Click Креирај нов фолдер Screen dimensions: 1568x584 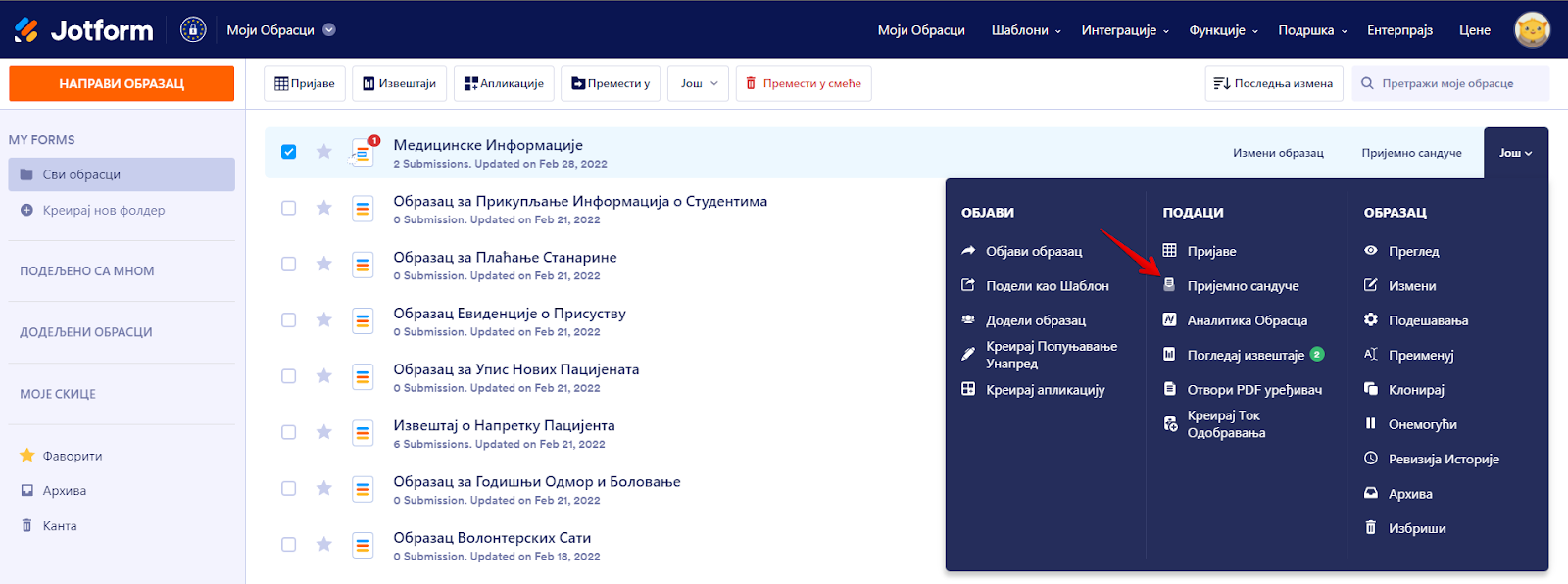93,210
